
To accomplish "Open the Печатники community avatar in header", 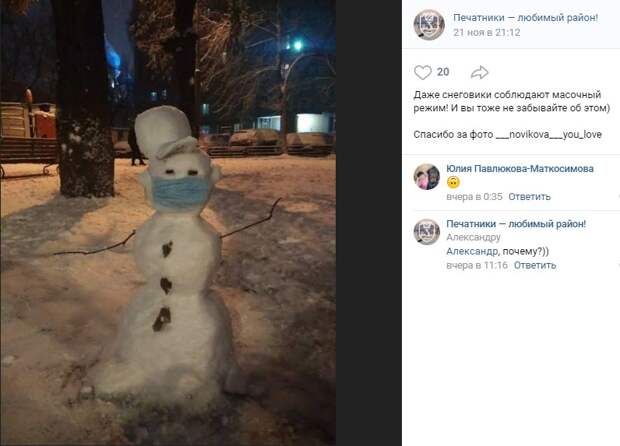I will (429, 25).
